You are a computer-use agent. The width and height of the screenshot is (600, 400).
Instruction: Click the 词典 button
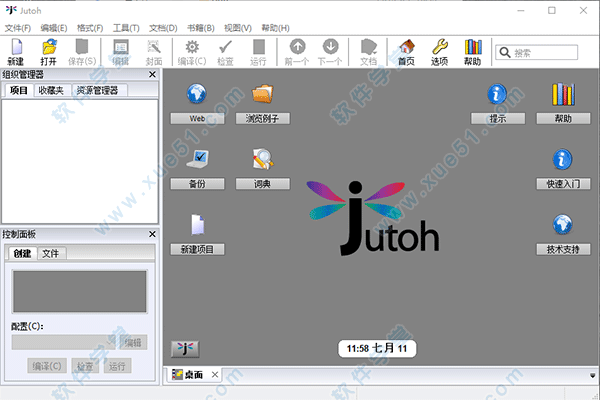click(x=262, y=184)
